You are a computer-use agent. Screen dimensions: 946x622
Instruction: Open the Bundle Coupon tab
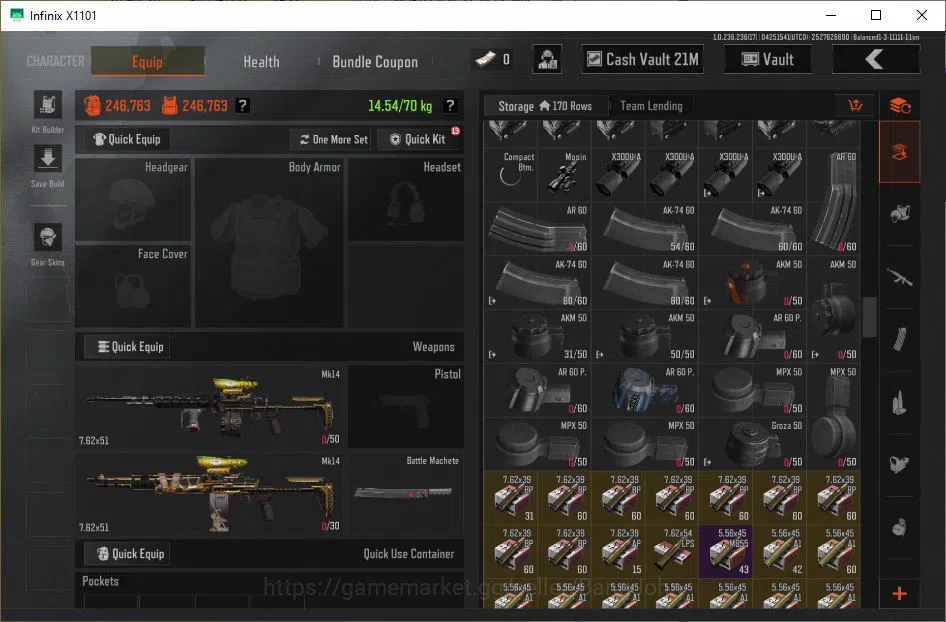pos(375,62)
